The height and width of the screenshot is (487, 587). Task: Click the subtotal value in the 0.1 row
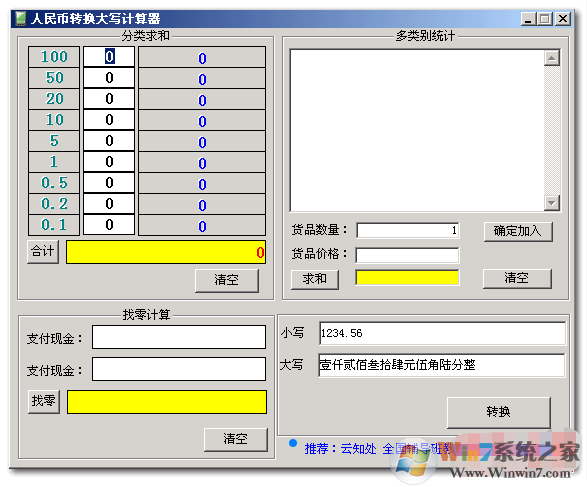(202, 226)
